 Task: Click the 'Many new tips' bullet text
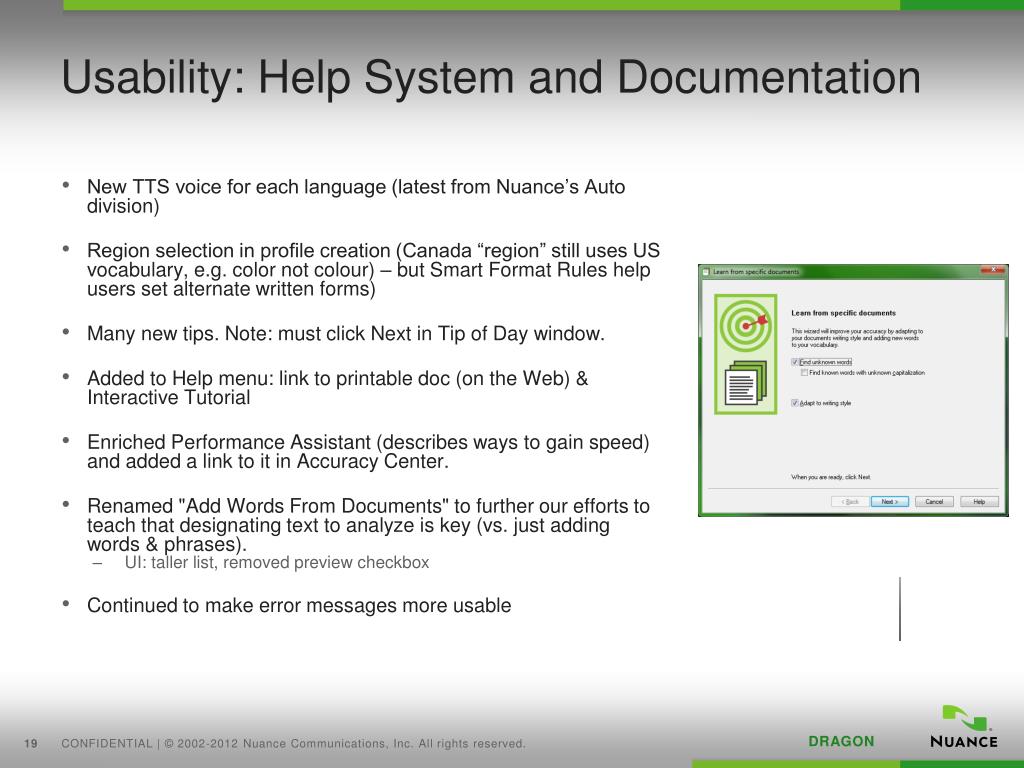[x=345, y=334]
